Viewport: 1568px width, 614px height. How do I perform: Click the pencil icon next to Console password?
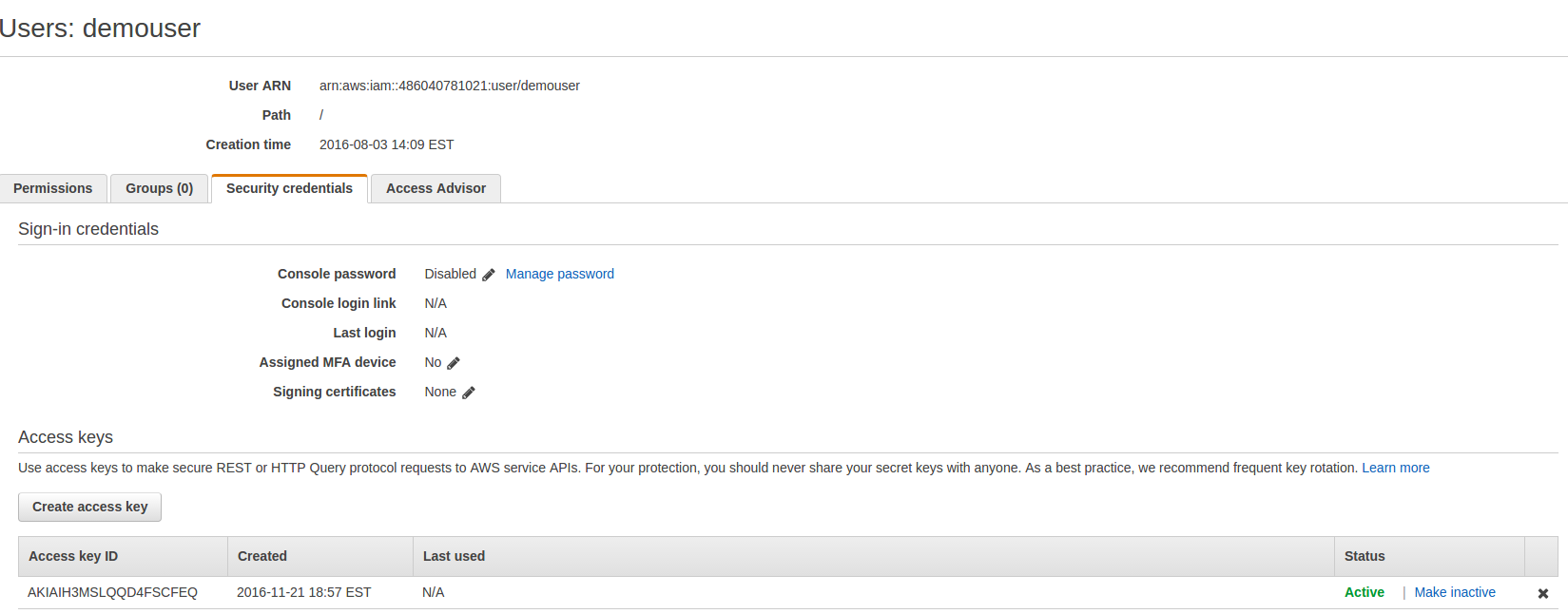489,275
